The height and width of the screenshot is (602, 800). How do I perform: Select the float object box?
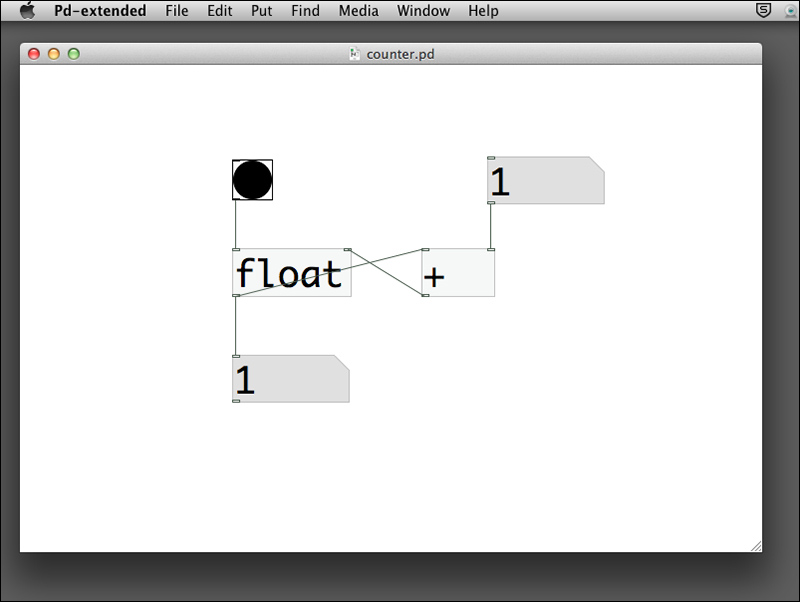pos(292,272)
